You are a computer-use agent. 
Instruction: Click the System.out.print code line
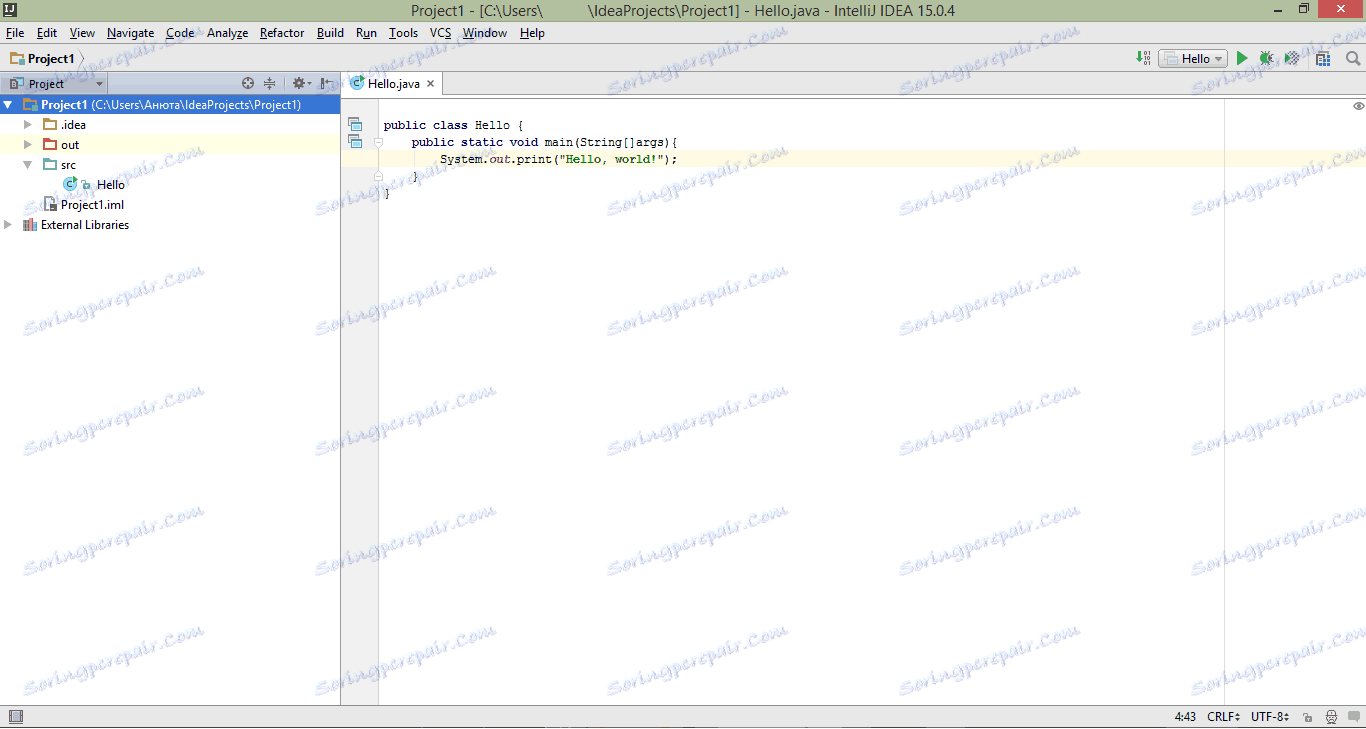[x=559, y=159]
